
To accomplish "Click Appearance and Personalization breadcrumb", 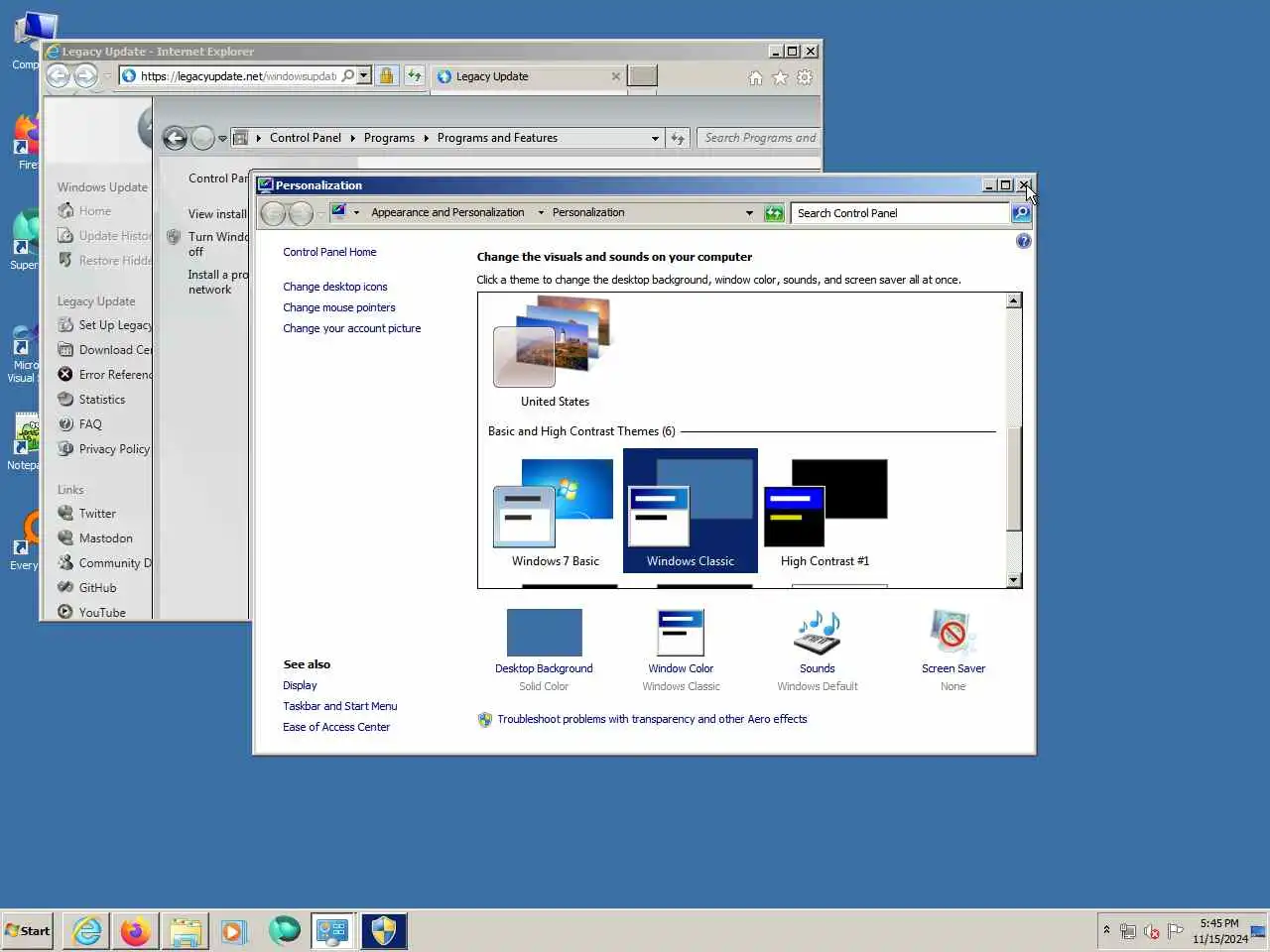I will coord(447,213).
